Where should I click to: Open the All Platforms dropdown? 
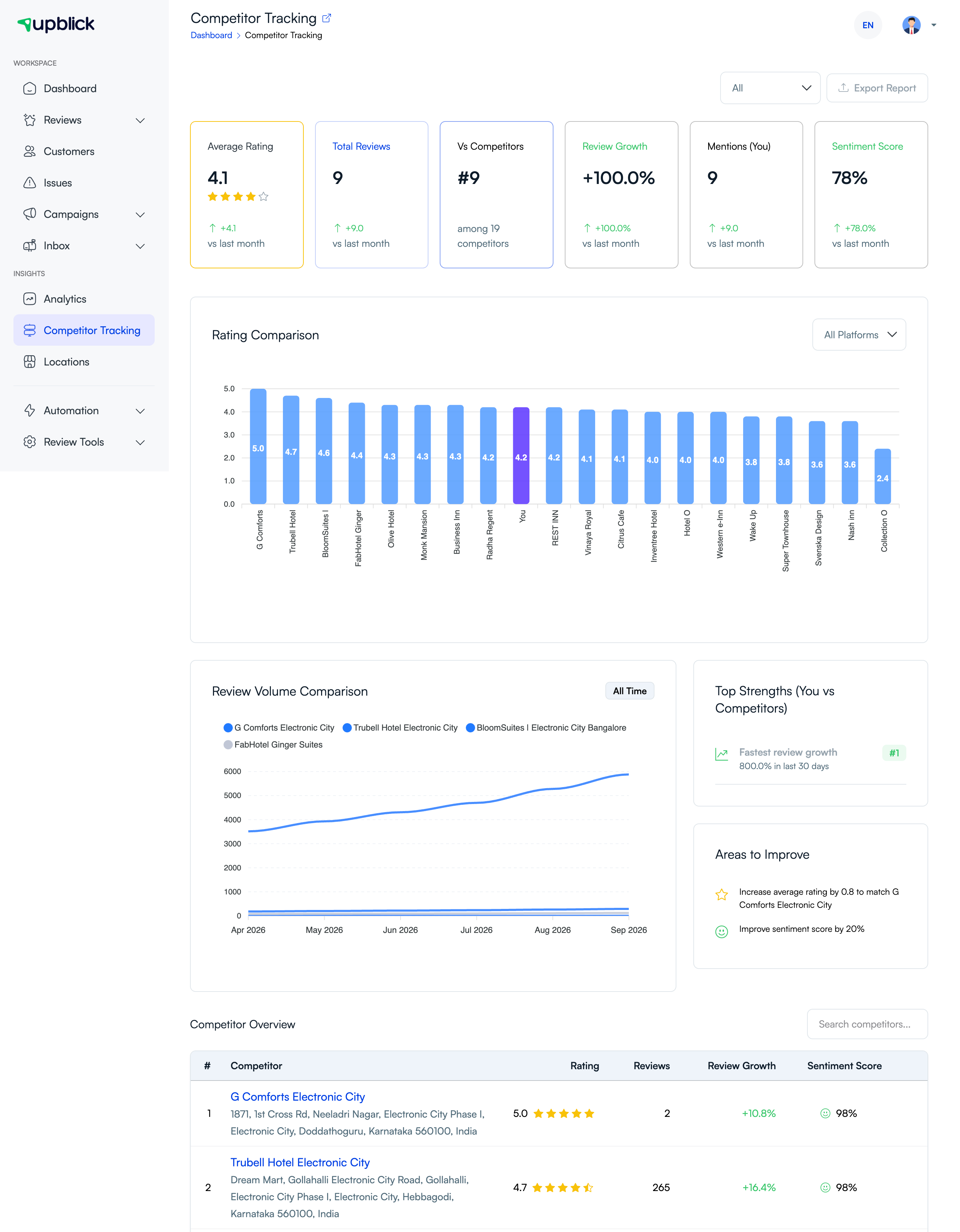point(859,335)
